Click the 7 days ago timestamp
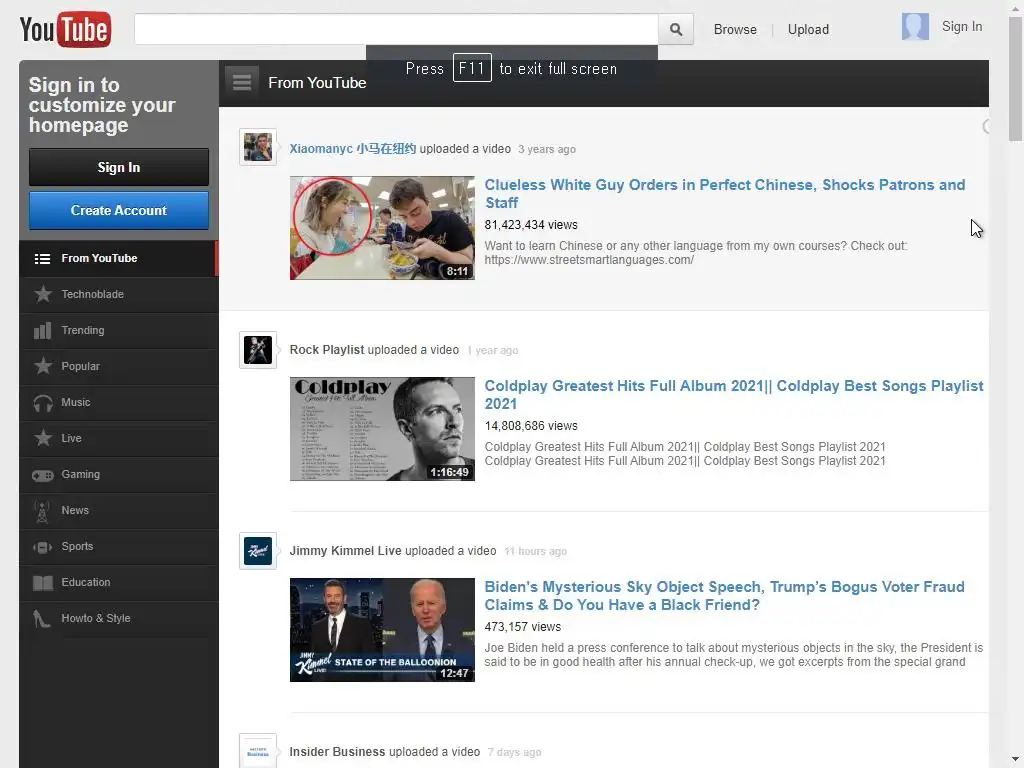Image resolution: width=1024 pixels, height=768 pixels. (515, 752)
